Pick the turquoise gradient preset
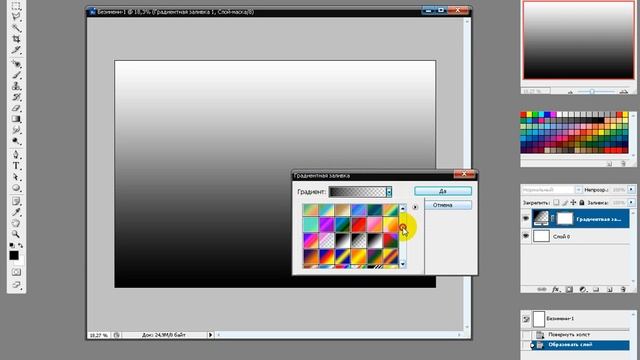This screenshot has height=360, width=640. pos(310,224)
